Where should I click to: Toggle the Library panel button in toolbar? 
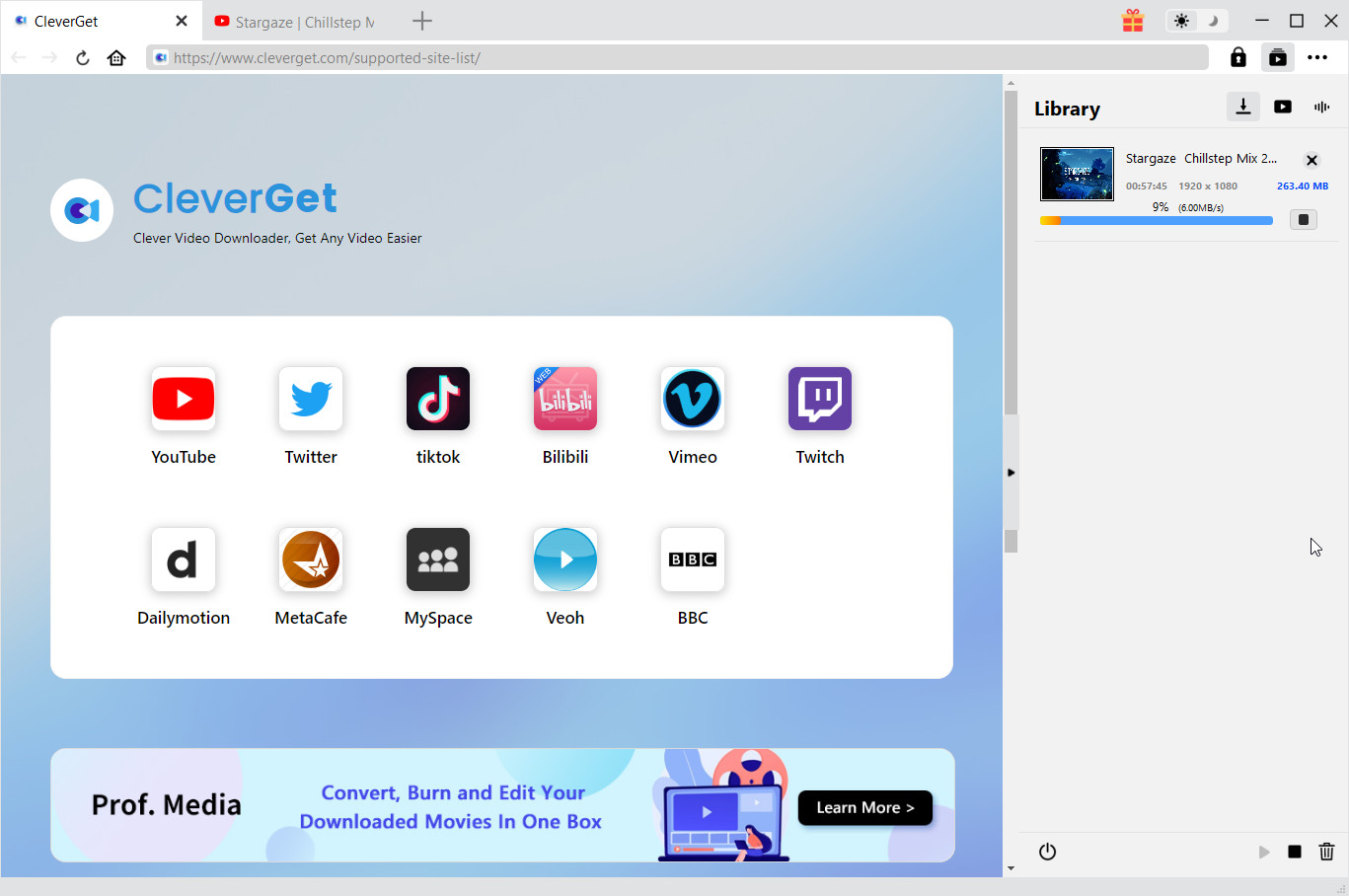[x=1278, y=58]
